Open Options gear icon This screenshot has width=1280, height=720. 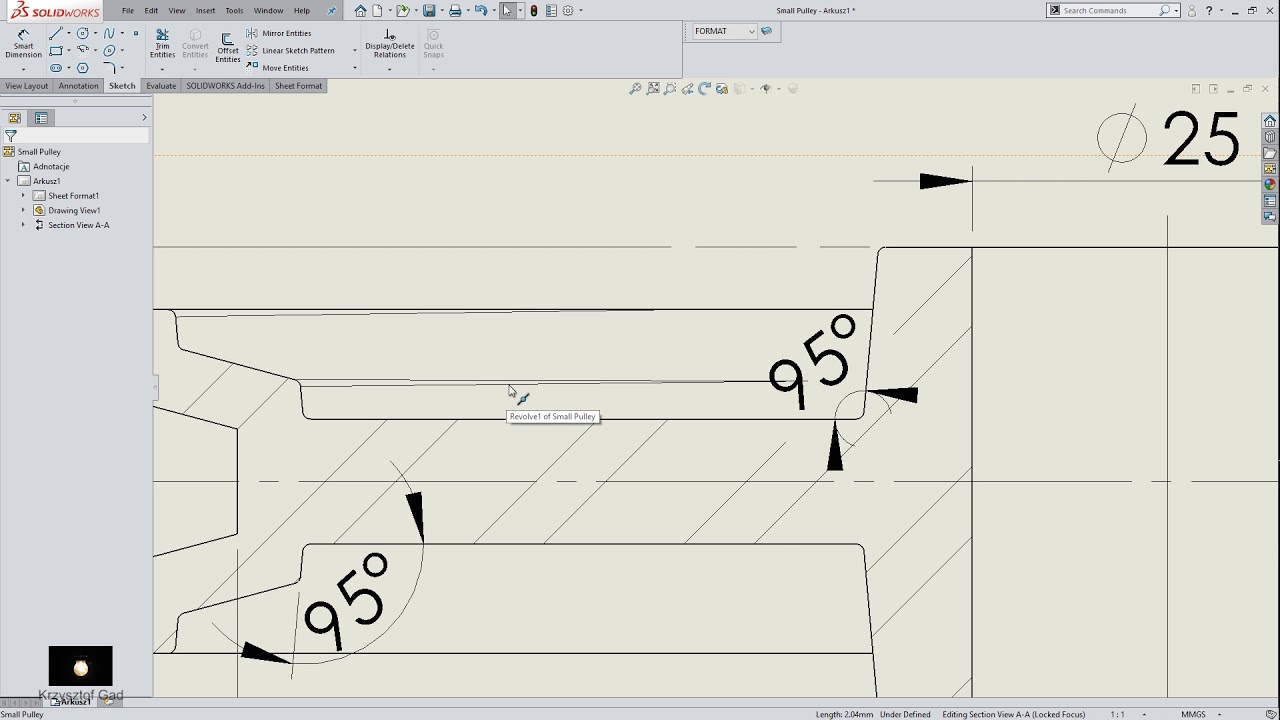pos(568,10)
